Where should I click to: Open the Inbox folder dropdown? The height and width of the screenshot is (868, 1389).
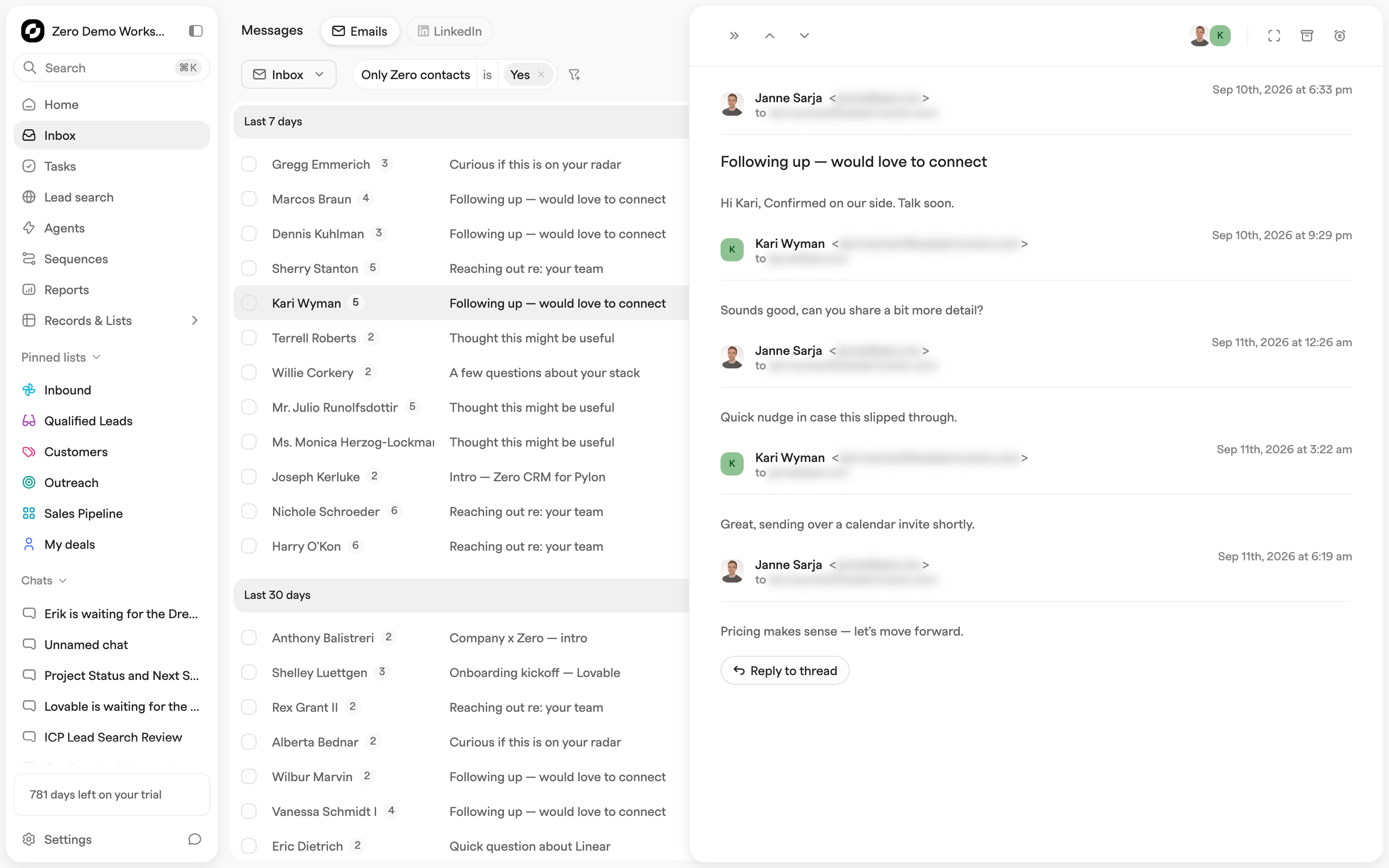coord(289,75)
